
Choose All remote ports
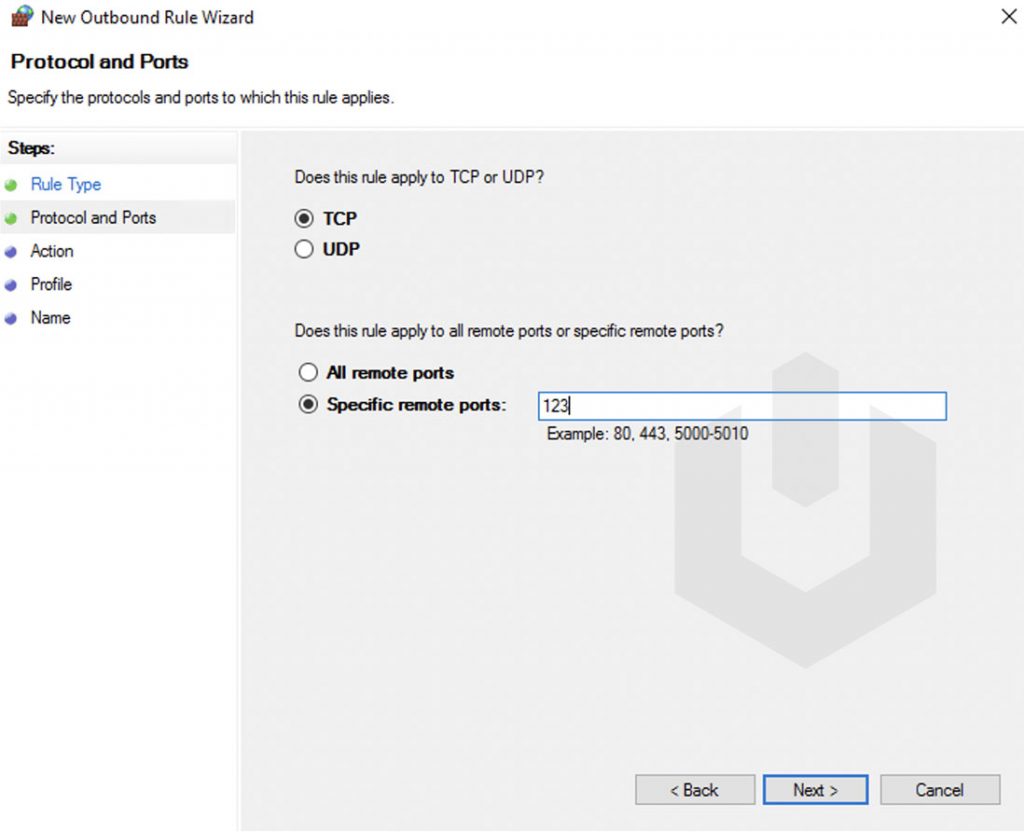pyautogui.click(x=308, y=372)
